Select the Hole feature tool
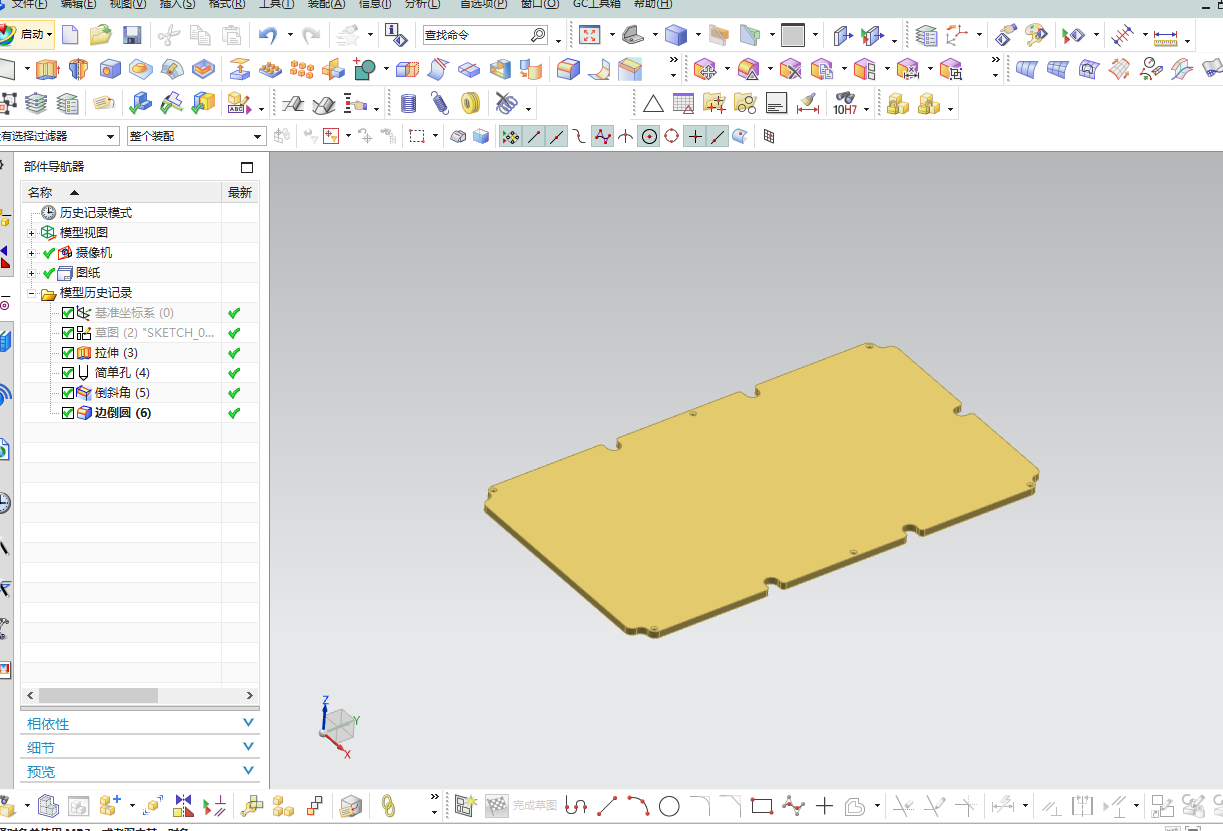Screen dimensions: 1223x831 click(x=110, y=69)
